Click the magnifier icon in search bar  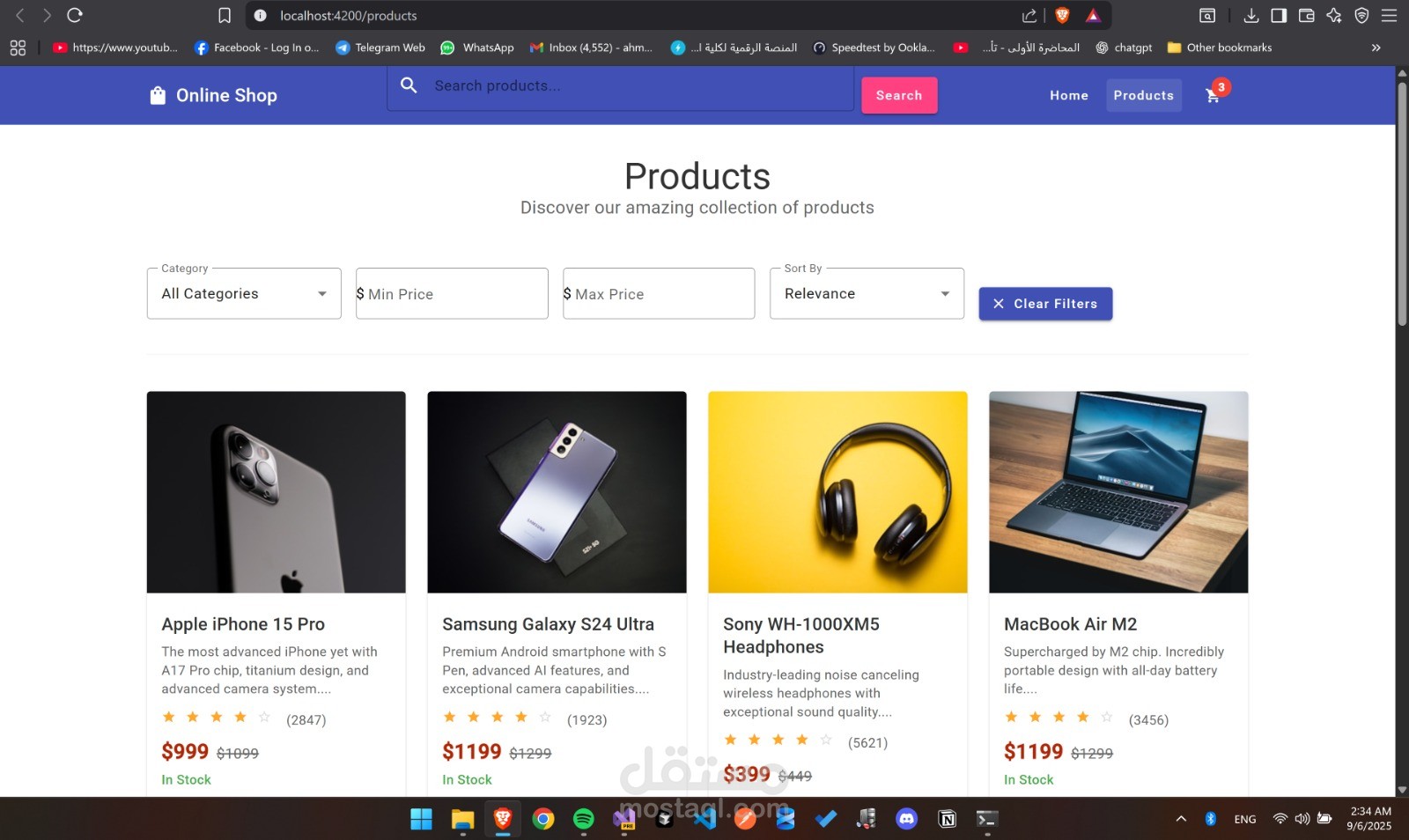point(409,85)
